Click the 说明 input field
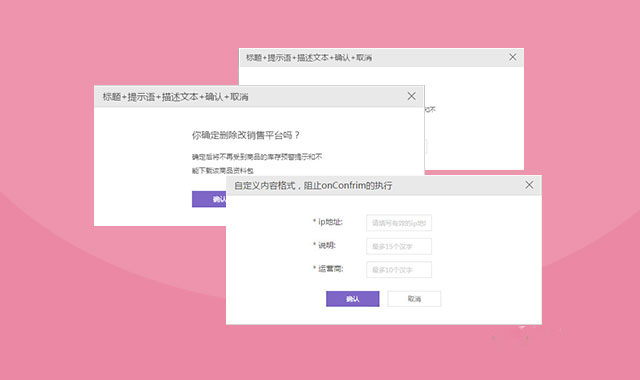Image resolution: width=640 pixels, height=380 pixels. click(399, 246)
